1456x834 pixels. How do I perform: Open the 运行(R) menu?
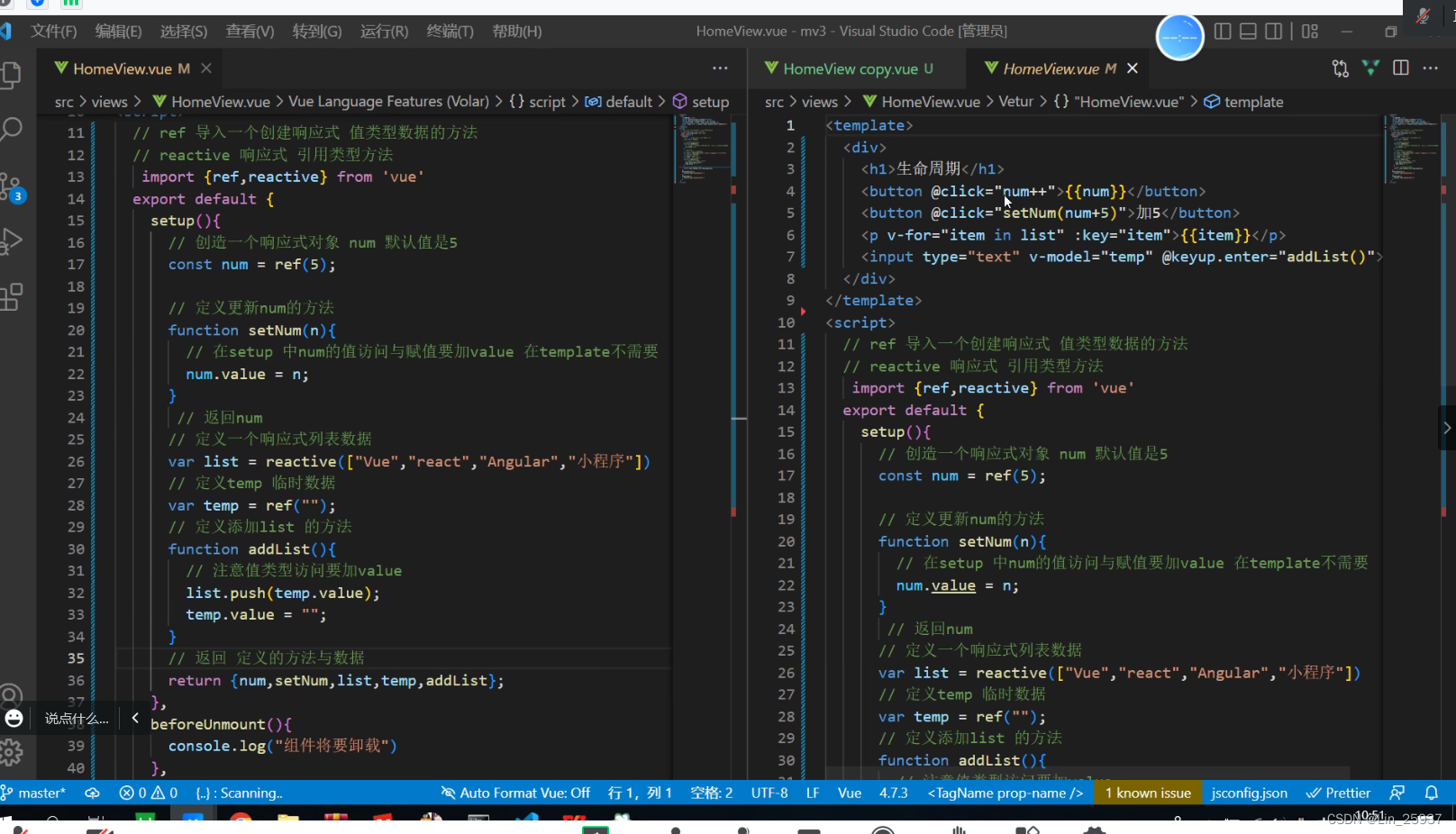384,32
